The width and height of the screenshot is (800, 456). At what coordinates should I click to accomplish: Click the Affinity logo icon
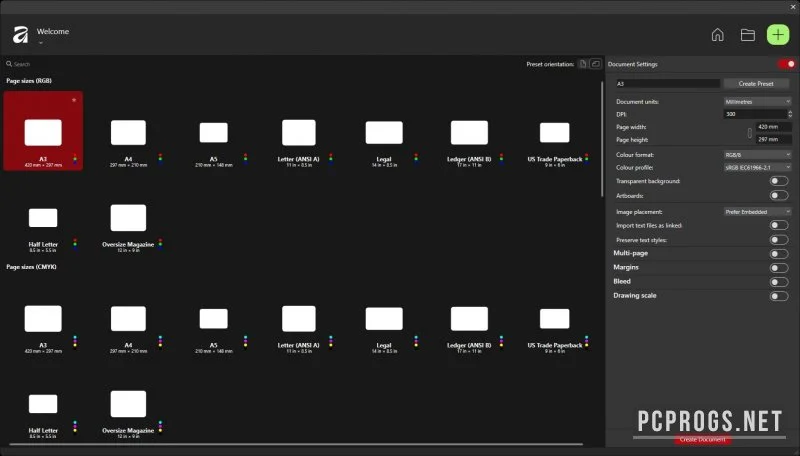20,35
